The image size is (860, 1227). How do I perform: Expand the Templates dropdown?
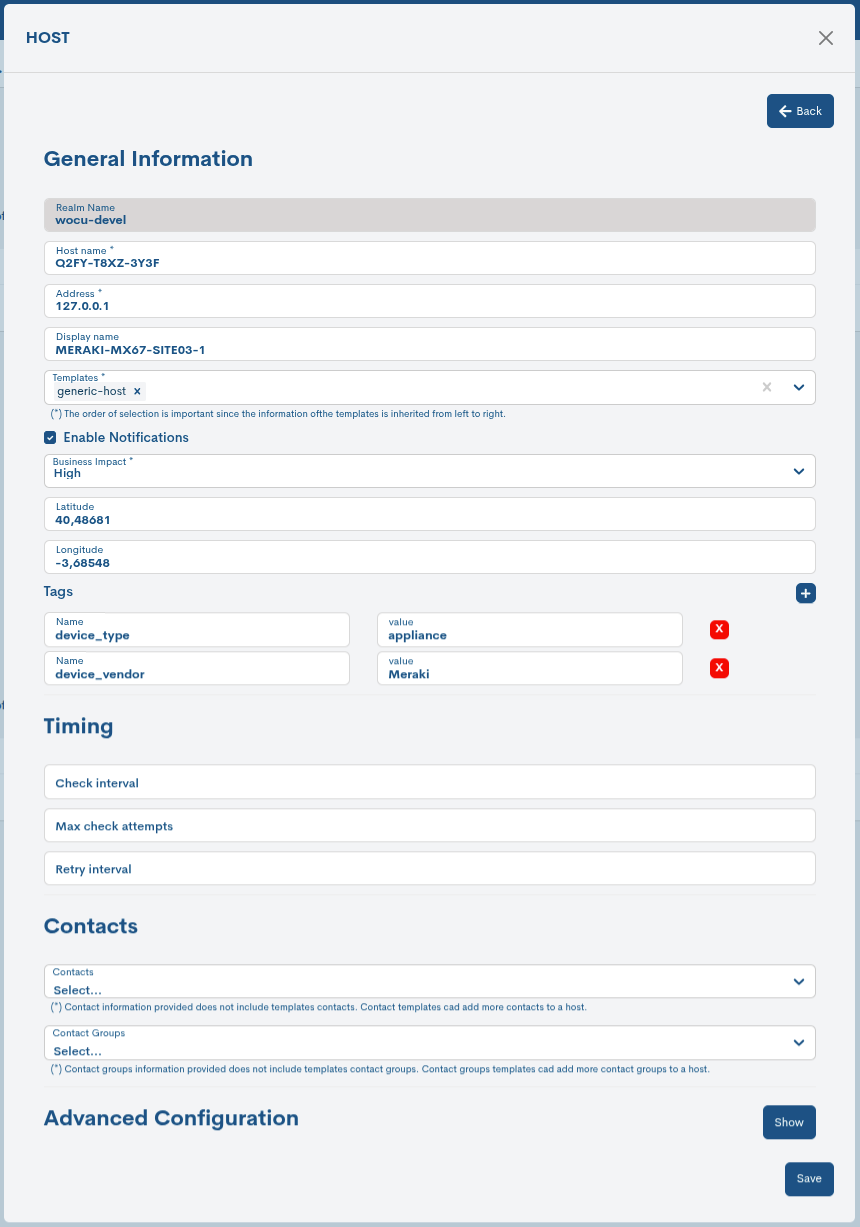[797, 387]
